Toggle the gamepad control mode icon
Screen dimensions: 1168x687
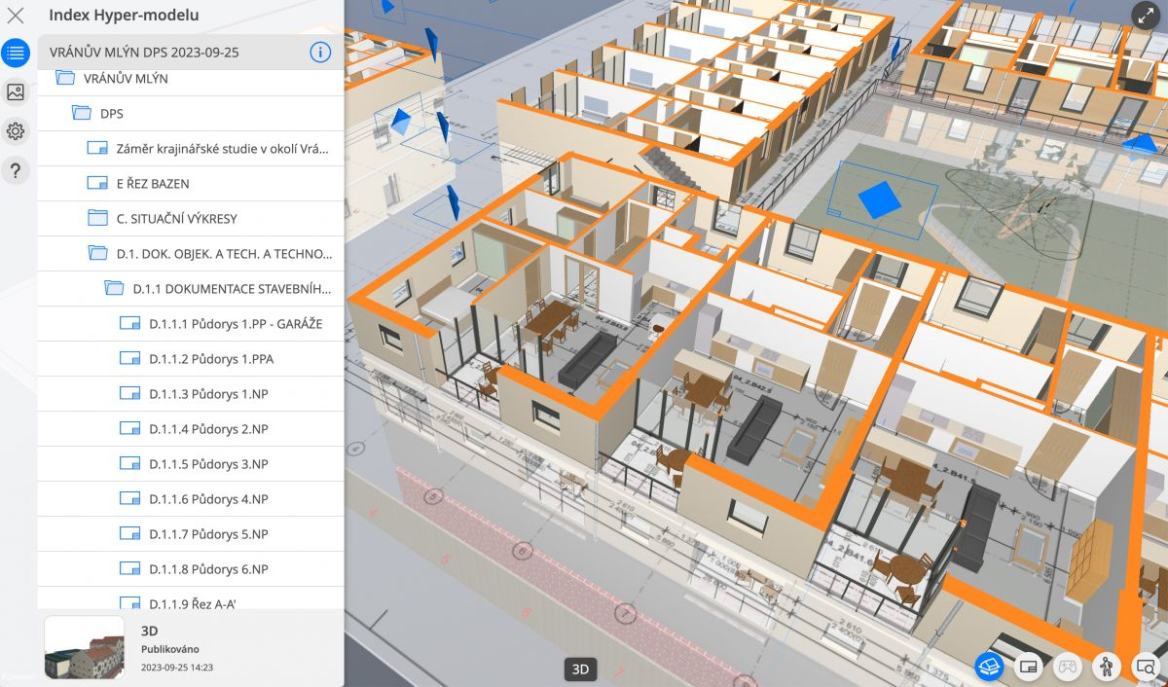1067,666
